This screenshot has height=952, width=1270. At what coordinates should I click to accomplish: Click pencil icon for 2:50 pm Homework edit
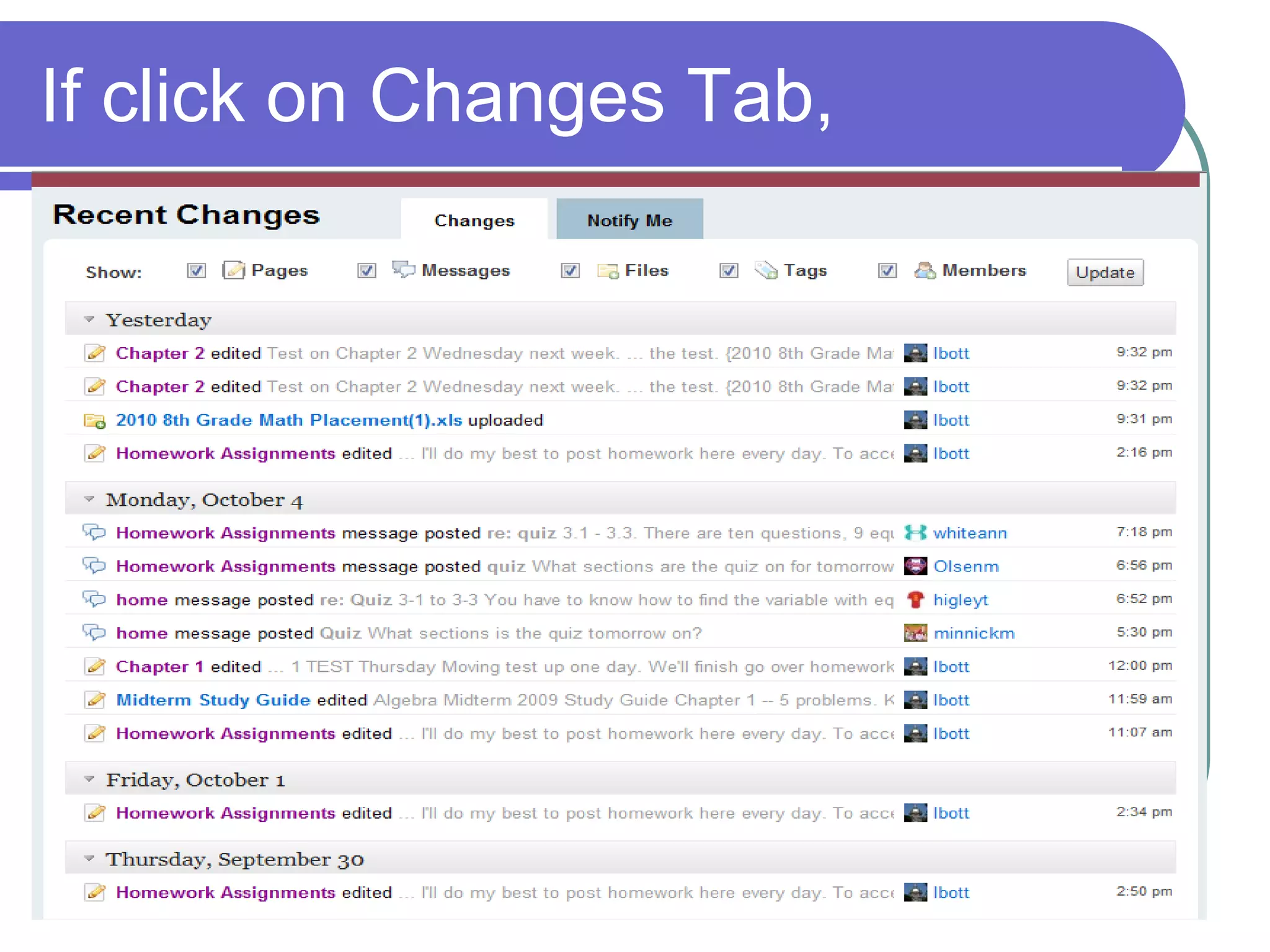94,892
